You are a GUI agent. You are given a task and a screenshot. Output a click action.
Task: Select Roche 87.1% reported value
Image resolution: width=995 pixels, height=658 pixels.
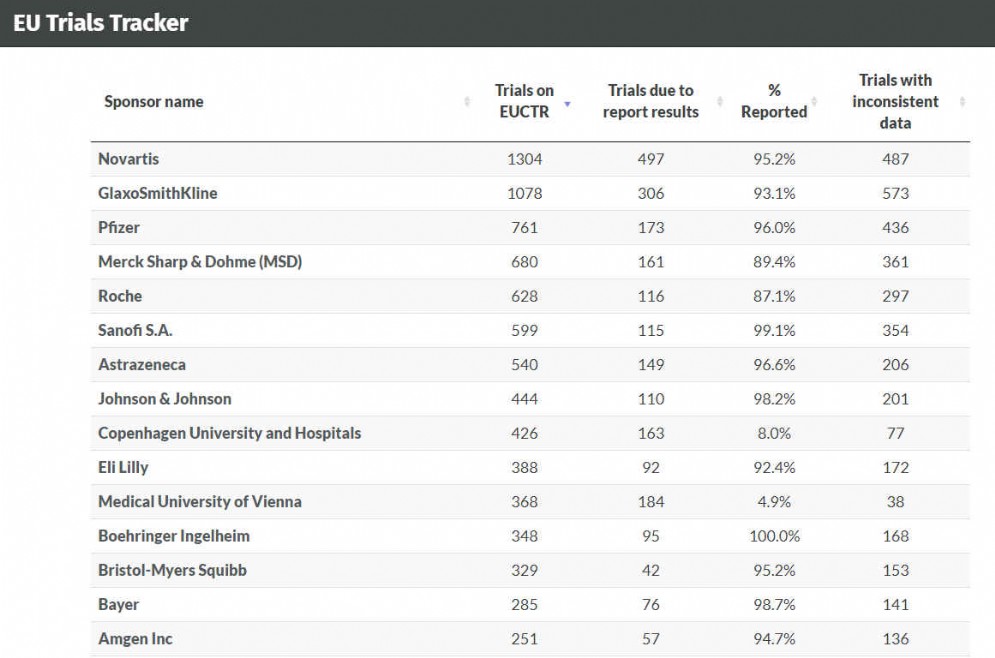(x=774, y=296)
